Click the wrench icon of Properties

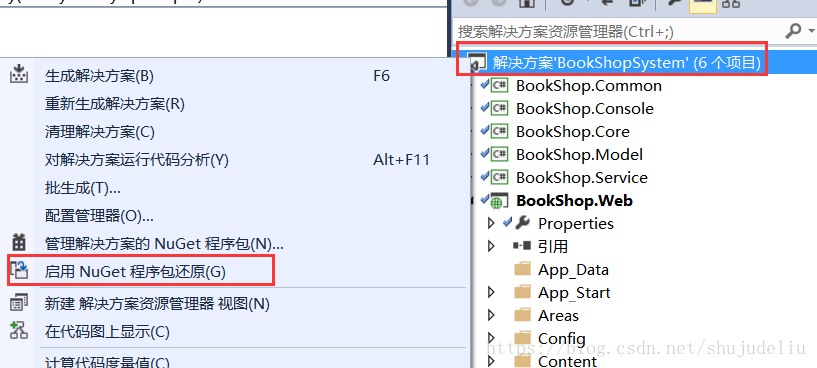523,223
